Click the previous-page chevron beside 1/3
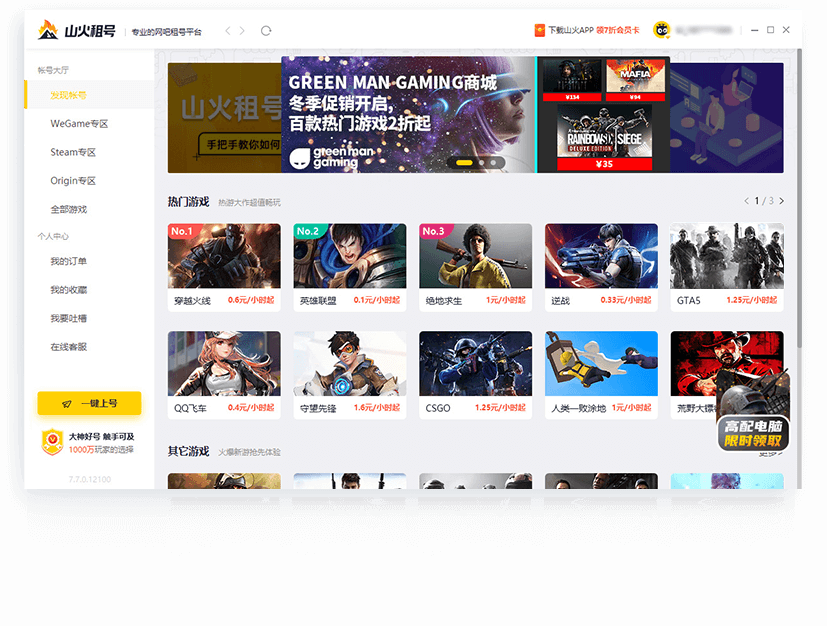The image size is (827, 626). point(746,200)
